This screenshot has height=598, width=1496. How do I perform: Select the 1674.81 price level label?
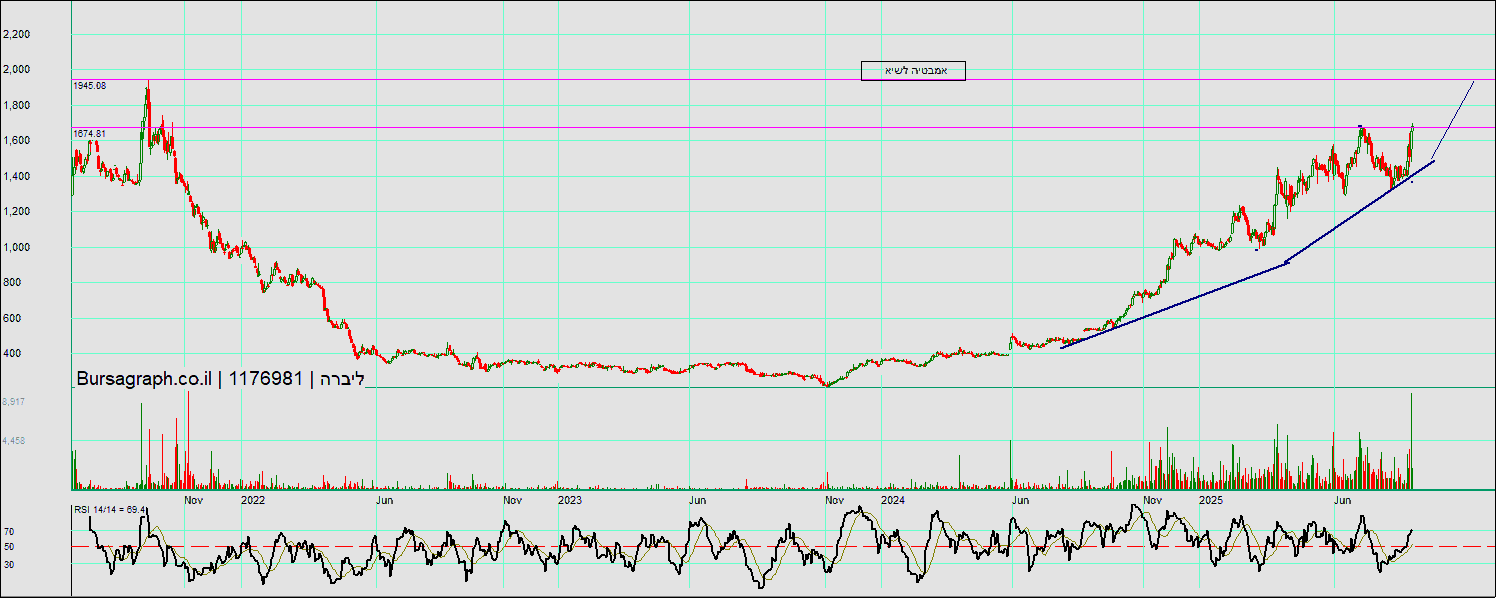[x=90, y=133]
